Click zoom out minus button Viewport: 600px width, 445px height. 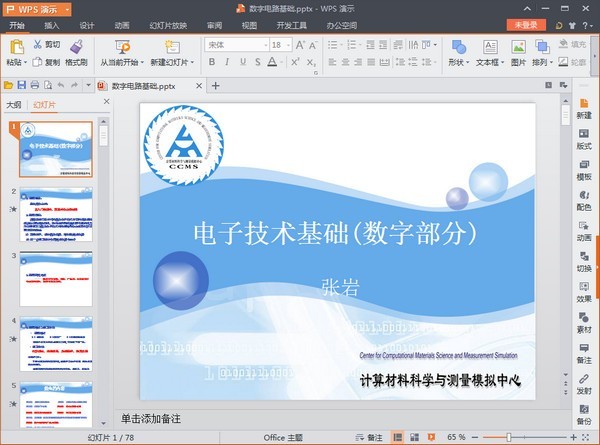pos(475,437)
